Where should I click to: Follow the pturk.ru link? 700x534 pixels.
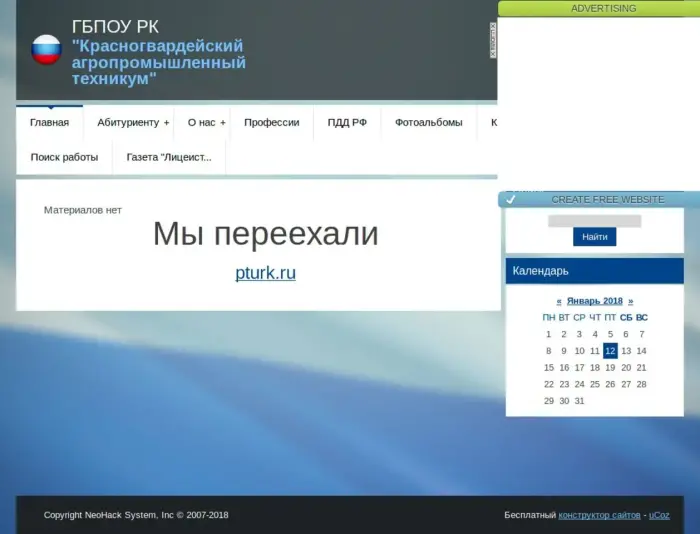pos(265,273)
